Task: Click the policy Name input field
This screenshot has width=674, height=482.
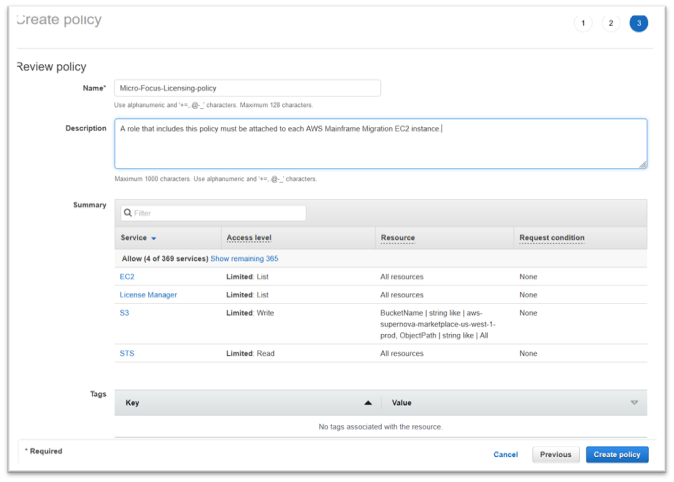Action: coord(247,88)
